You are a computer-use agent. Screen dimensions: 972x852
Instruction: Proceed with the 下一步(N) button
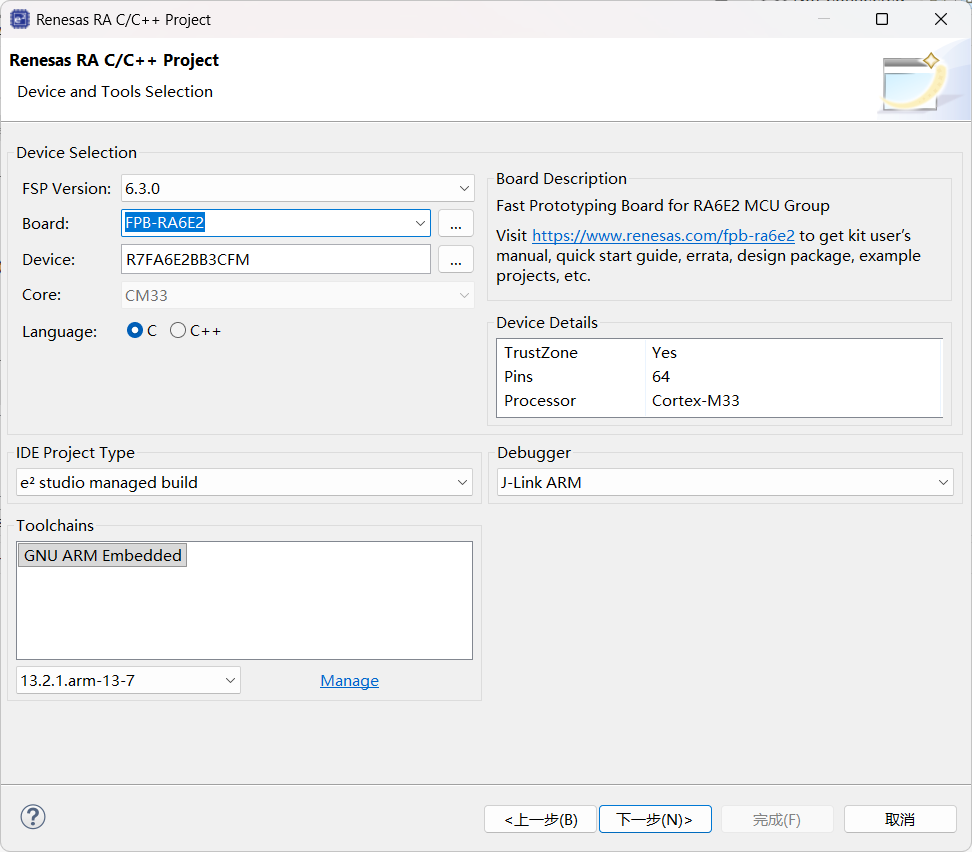coord(655,819)
